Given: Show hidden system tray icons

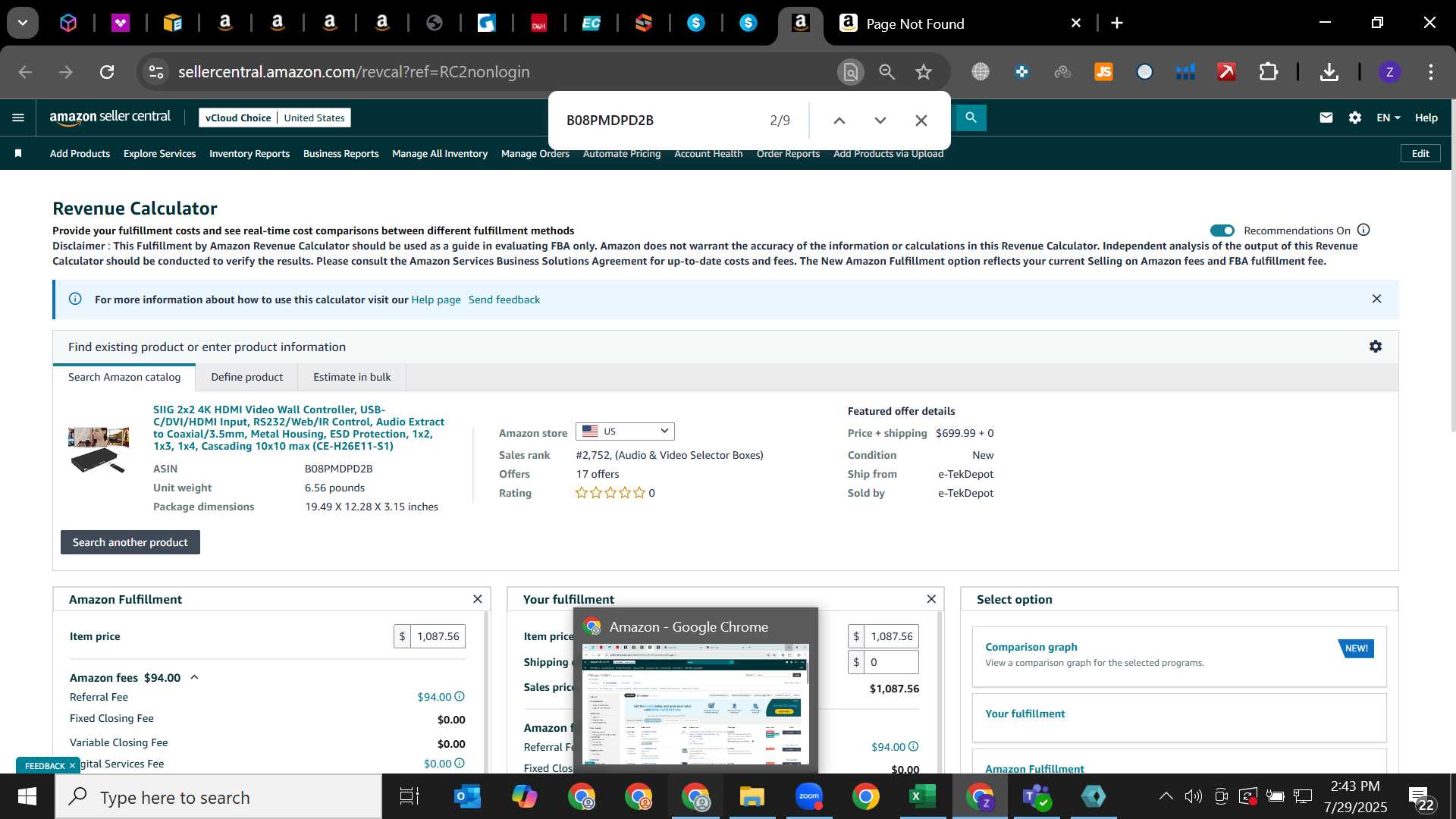Looking at the screenshot, I should click(x=1166, y=796).
